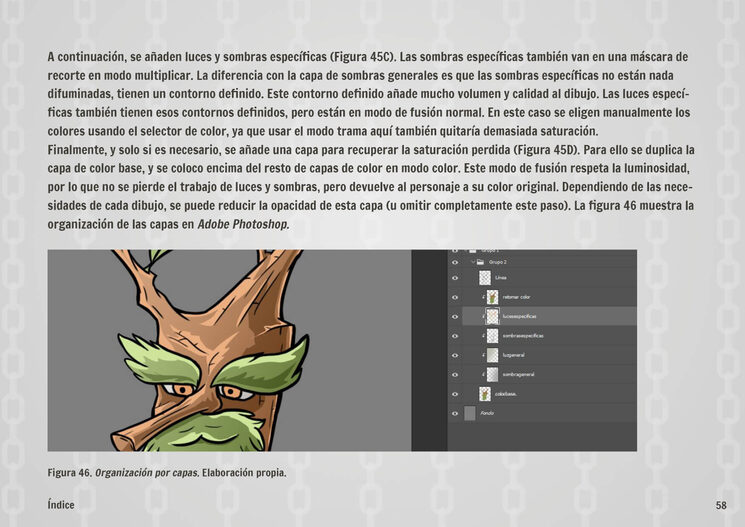Toggle visibility of the luzgeneral layer
The image size is (745, 527).
(454, 355)
